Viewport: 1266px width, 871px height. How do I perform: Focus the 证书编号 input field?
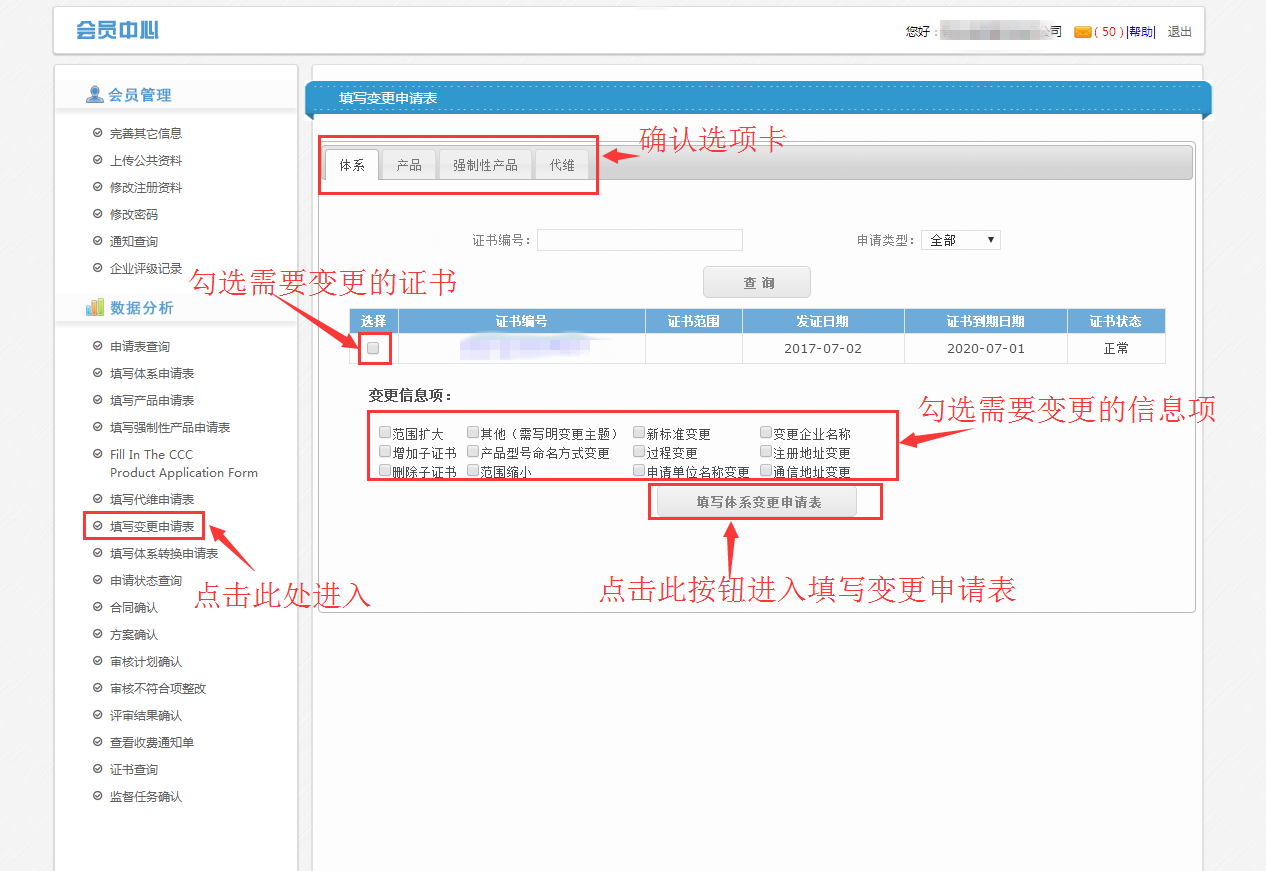coord(640,240)
